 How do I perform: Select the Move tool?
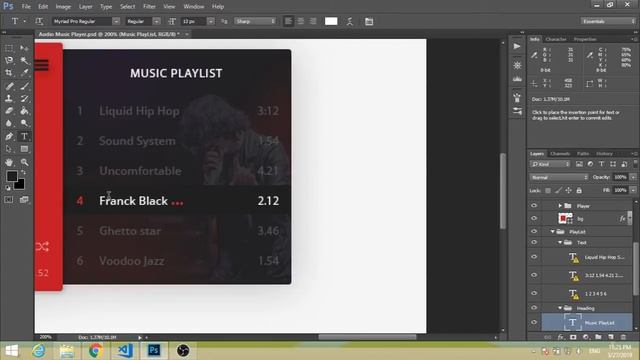24,48
